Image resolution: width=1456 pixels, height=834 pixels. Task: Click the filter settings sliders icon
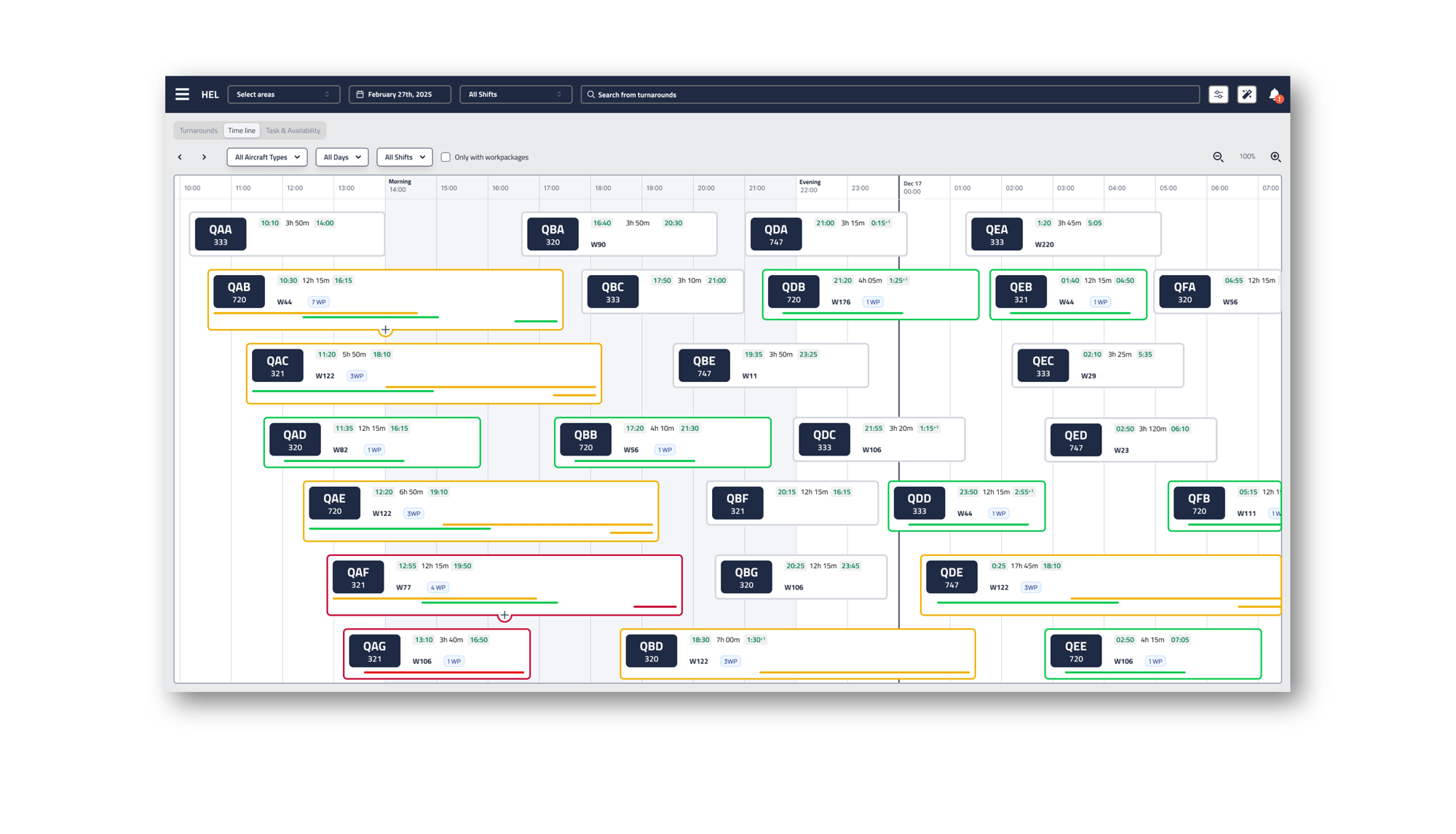tap(1218, 95)
